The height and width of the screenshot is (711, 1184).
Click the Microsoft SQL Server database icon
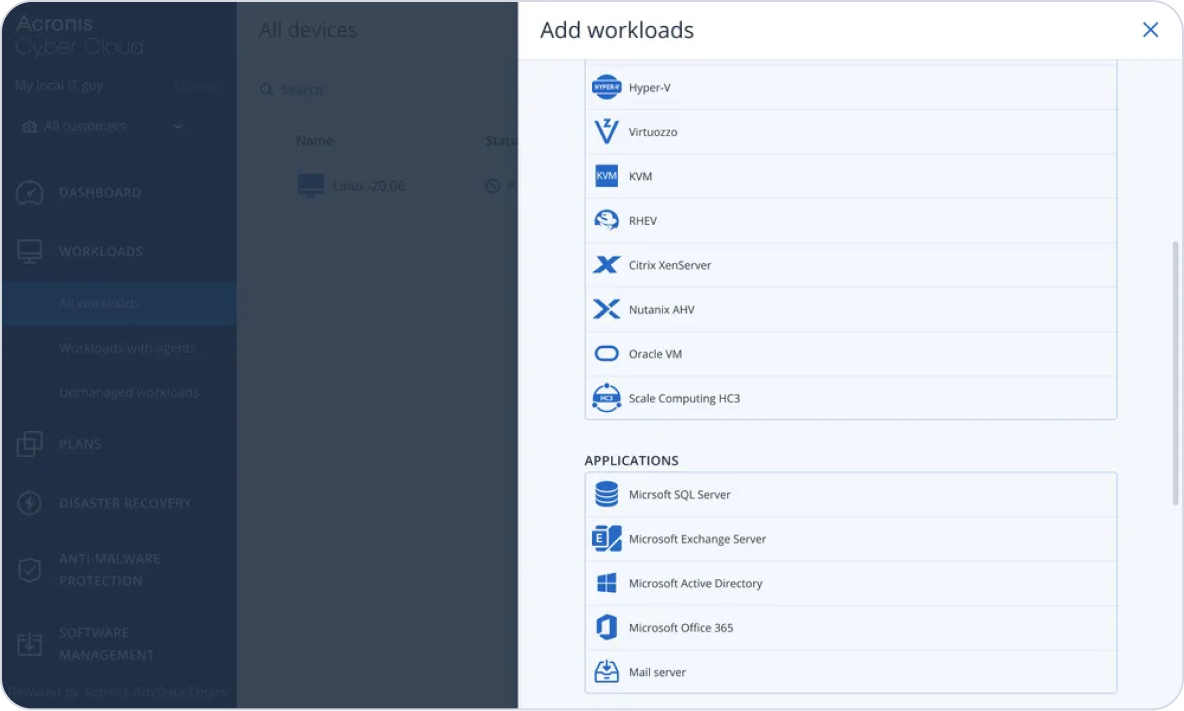(606, 495)
